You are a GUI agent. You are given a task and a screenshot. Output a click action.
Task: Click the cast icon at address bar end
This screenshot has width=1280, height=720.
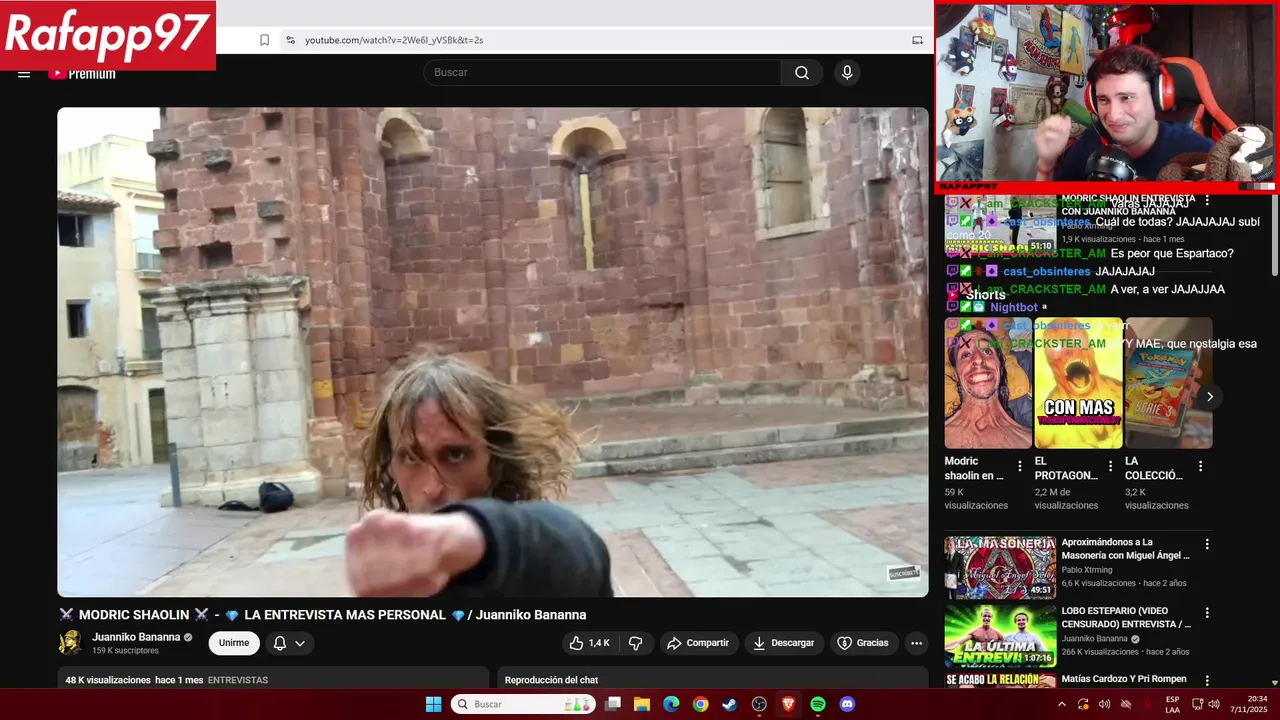point(917,40)
